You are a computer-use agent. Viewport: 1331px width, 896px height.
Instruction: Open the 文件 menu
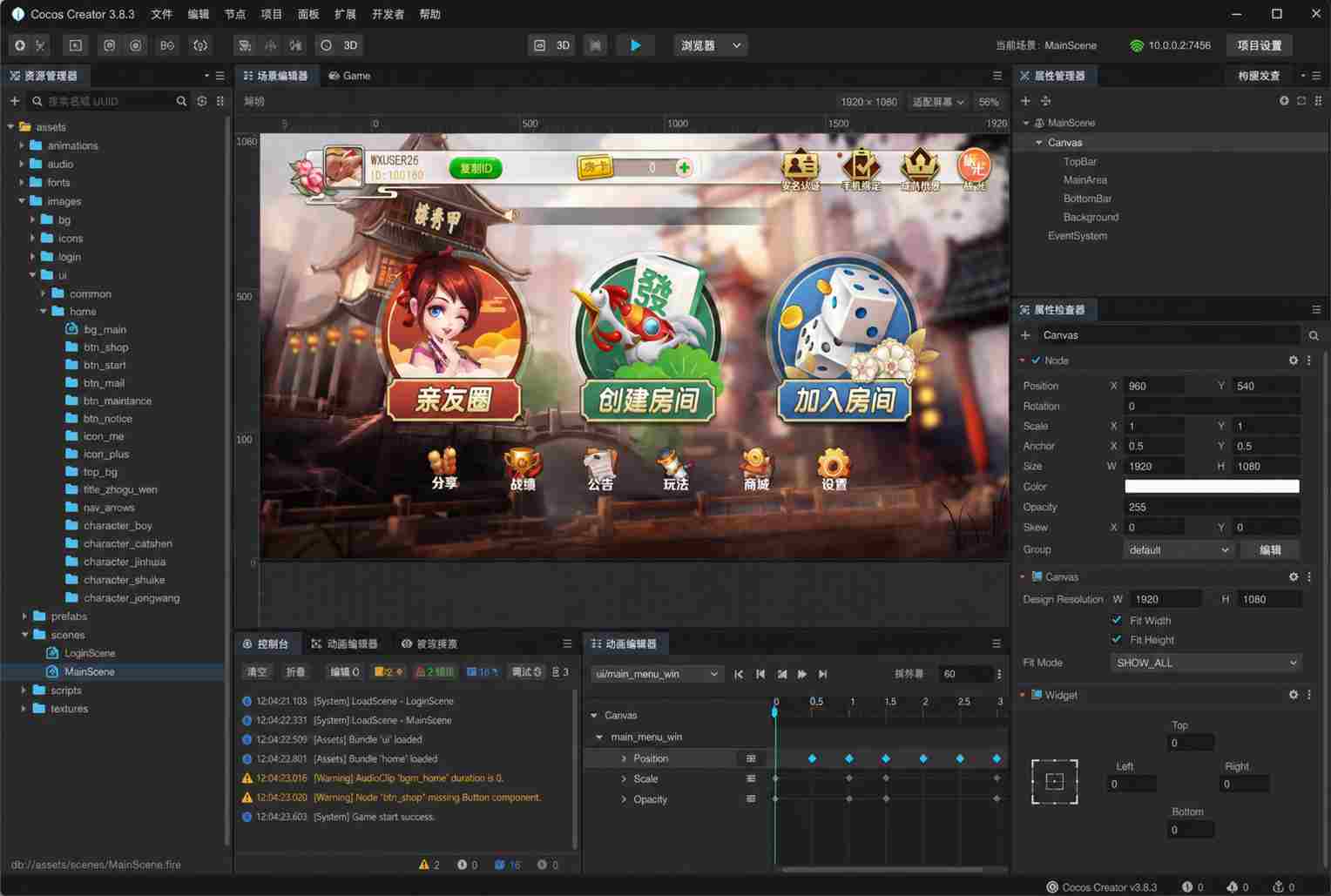coord(162,14)
